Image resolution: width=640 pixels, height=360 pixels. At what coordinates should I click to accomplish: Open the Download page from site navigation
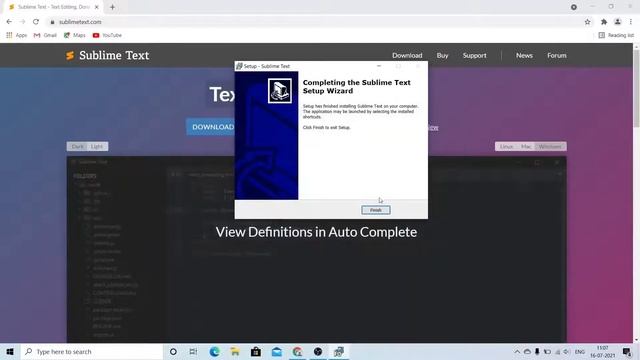click(x=407, y=56)
